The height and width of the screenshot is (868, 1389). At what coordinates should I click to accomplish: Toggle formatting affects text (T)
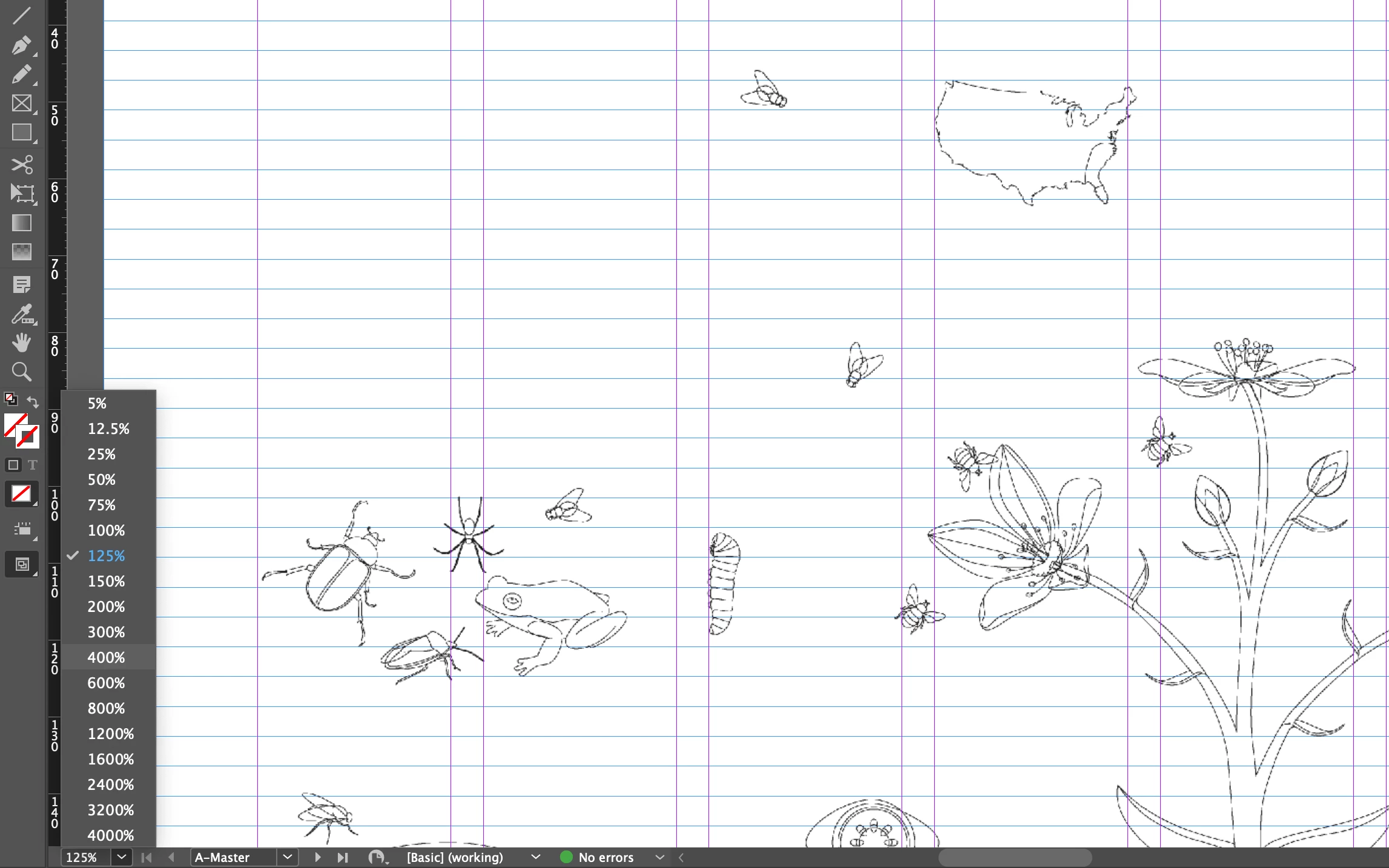(x=33, y=465)
